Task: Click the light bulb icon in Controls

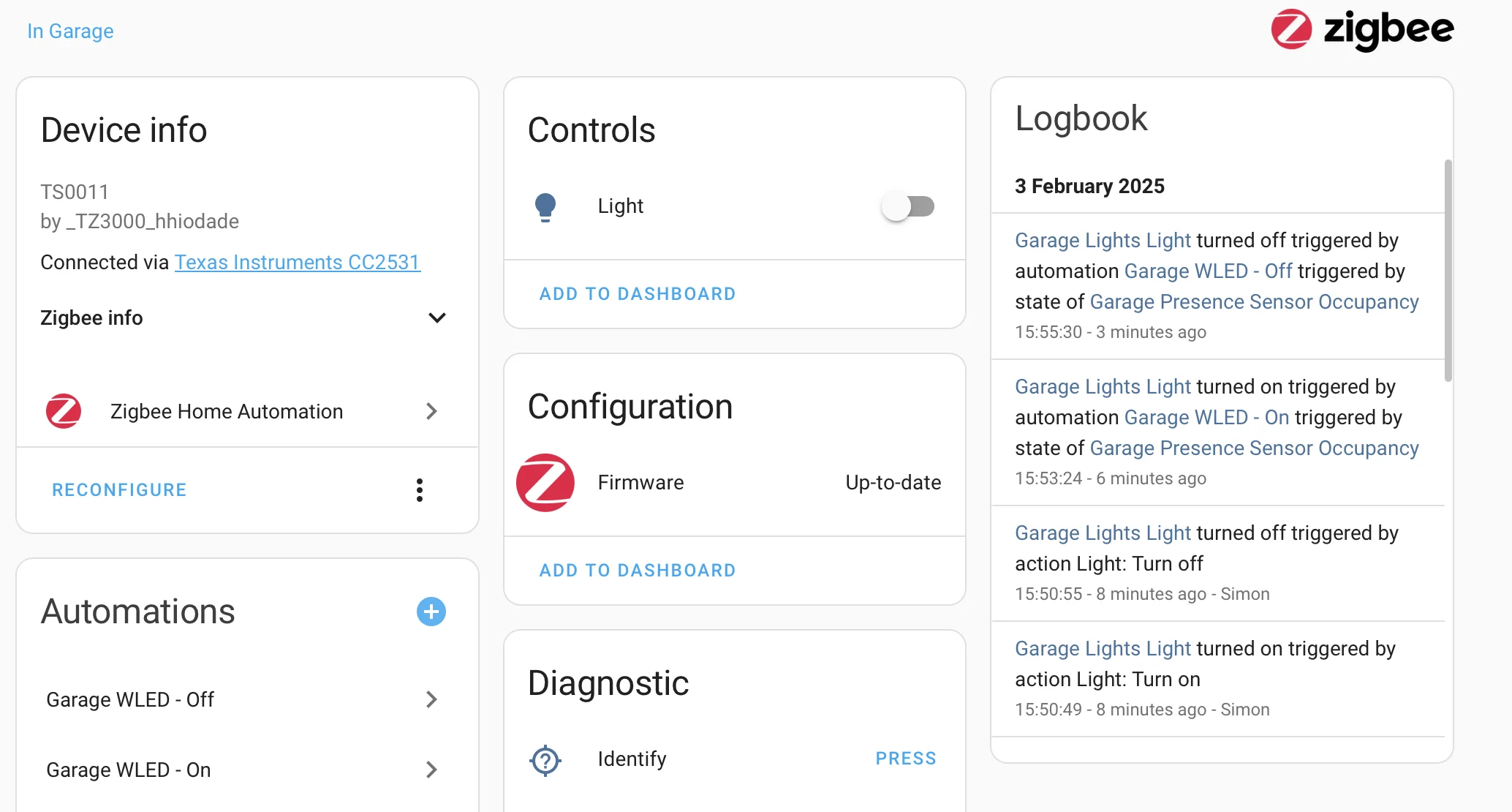Action: tap(545, 207)
